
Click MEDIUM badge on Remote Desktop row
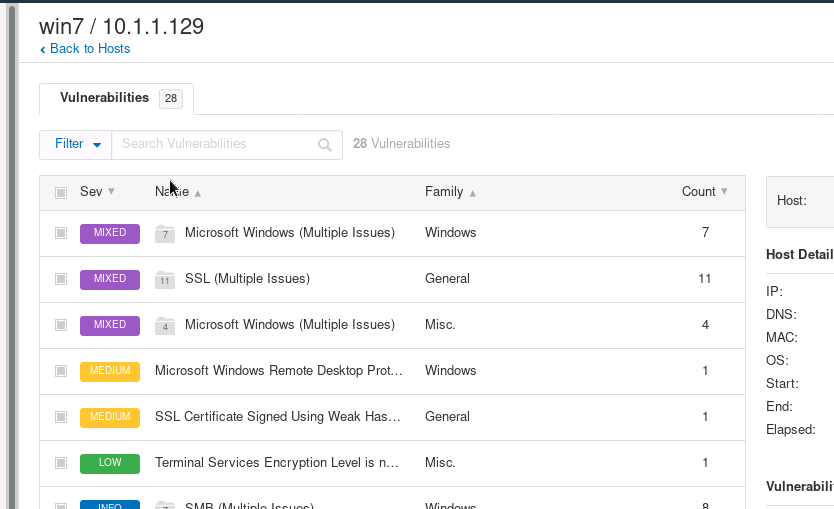[110, 371]
